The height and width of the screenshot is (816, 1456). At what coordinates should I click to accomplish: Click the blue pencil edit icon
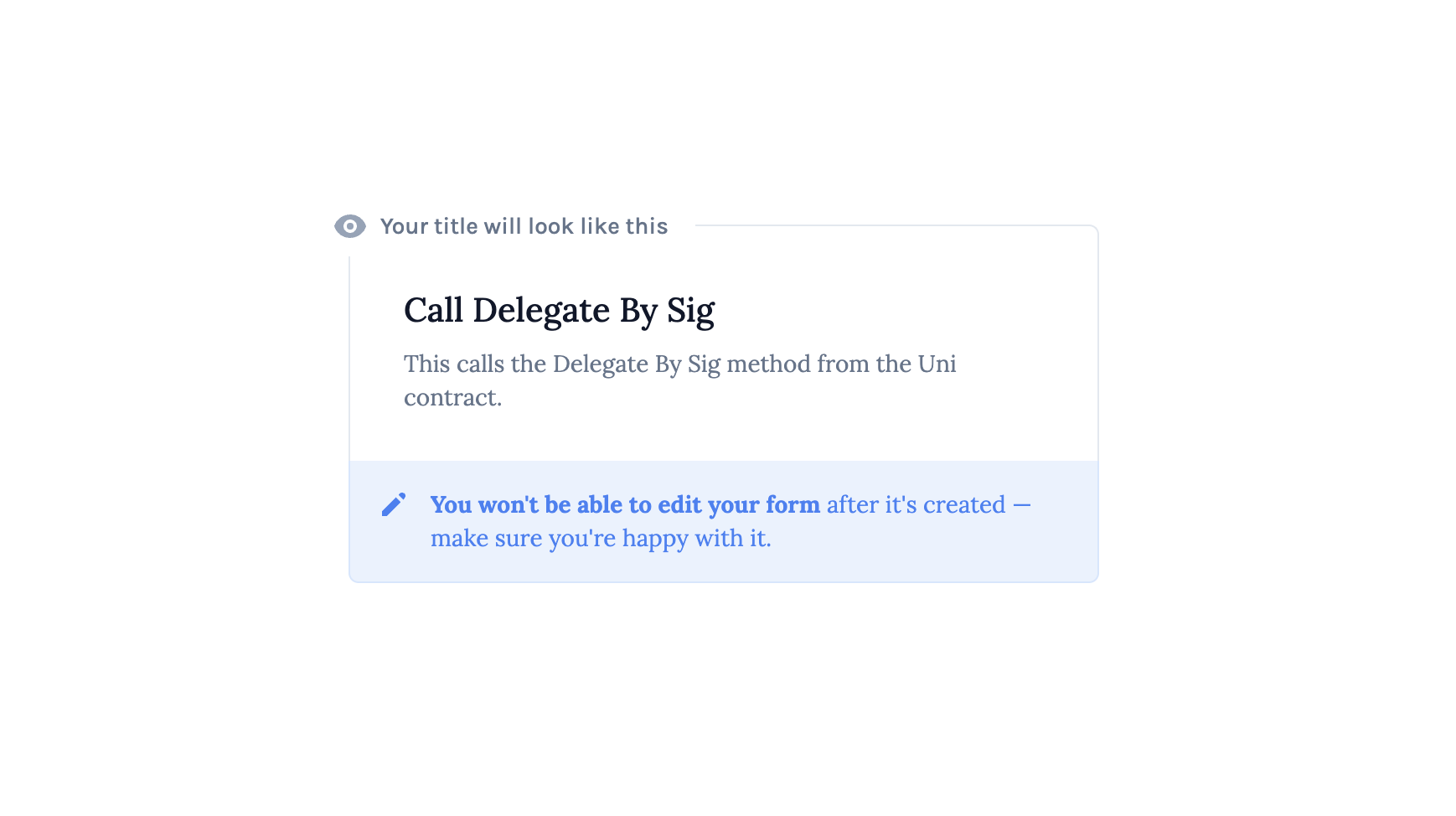click(394, 504)
